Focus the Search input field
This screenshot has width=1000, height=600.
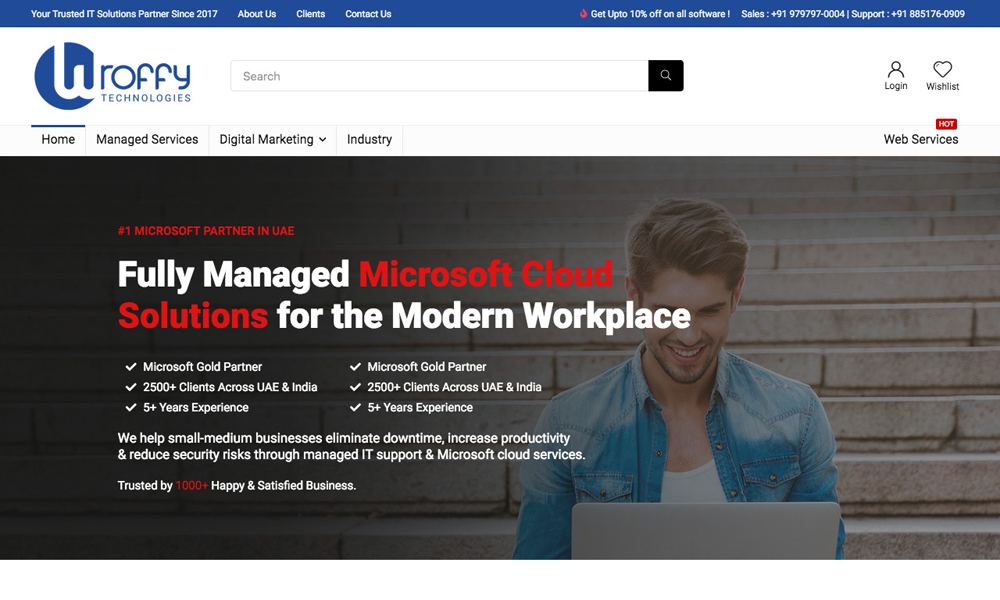(x=440, y=76)
